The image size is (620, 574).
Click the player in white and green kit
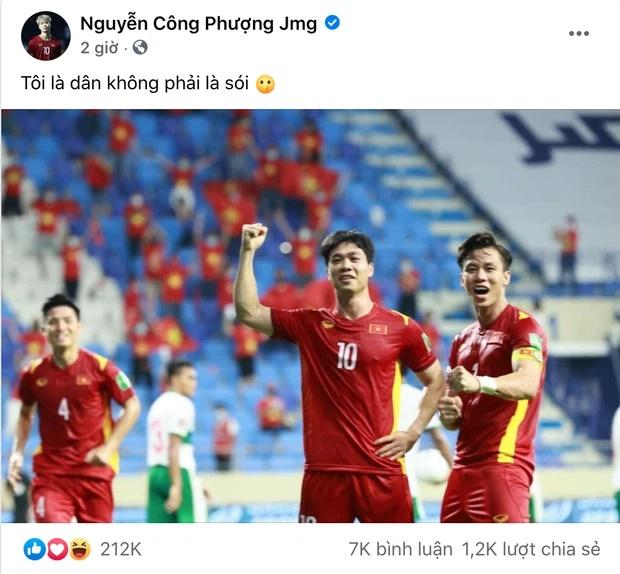pos(174,441)
